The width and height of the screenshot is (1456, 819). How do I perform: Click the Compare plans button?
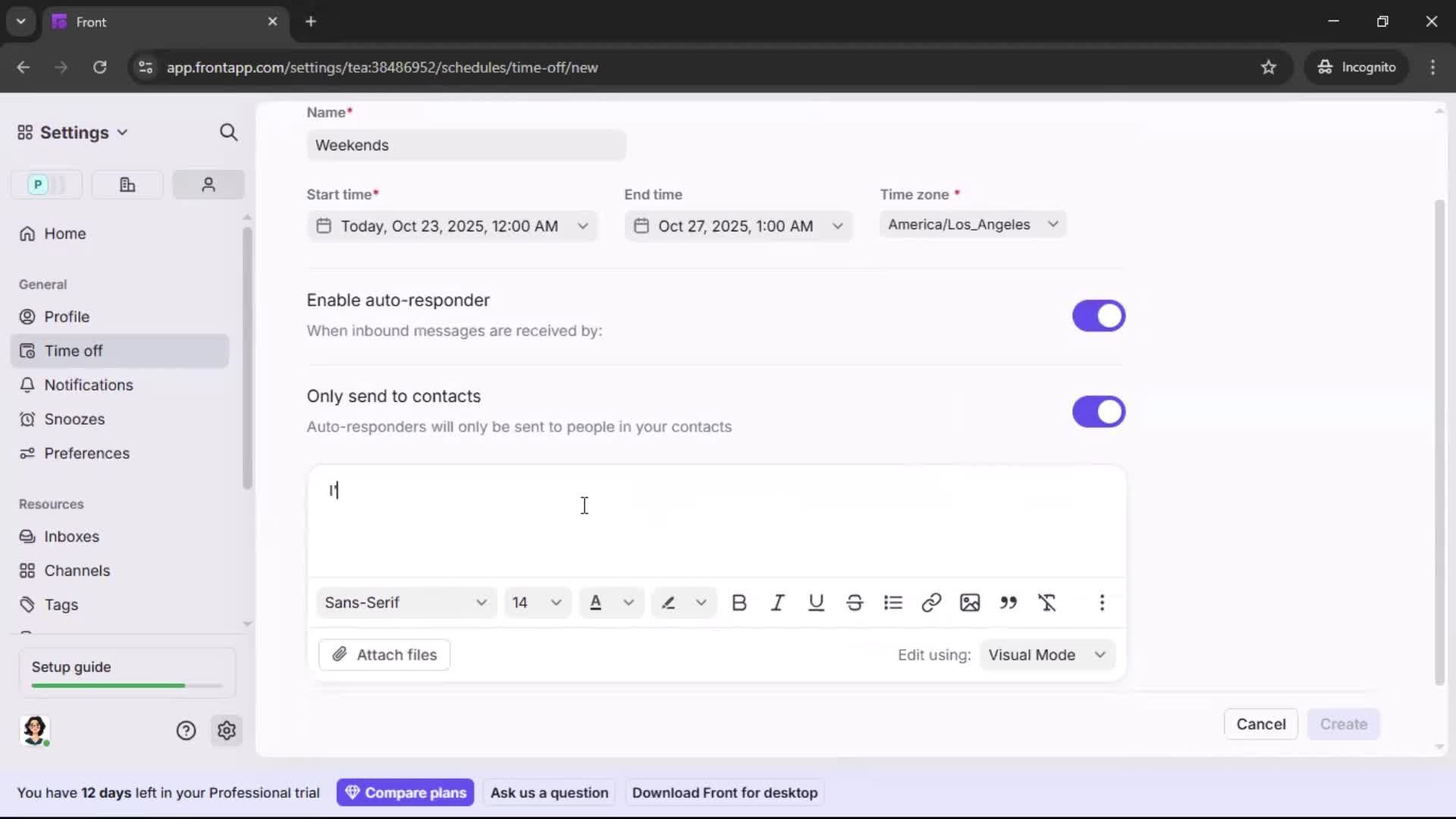point(405,792)
